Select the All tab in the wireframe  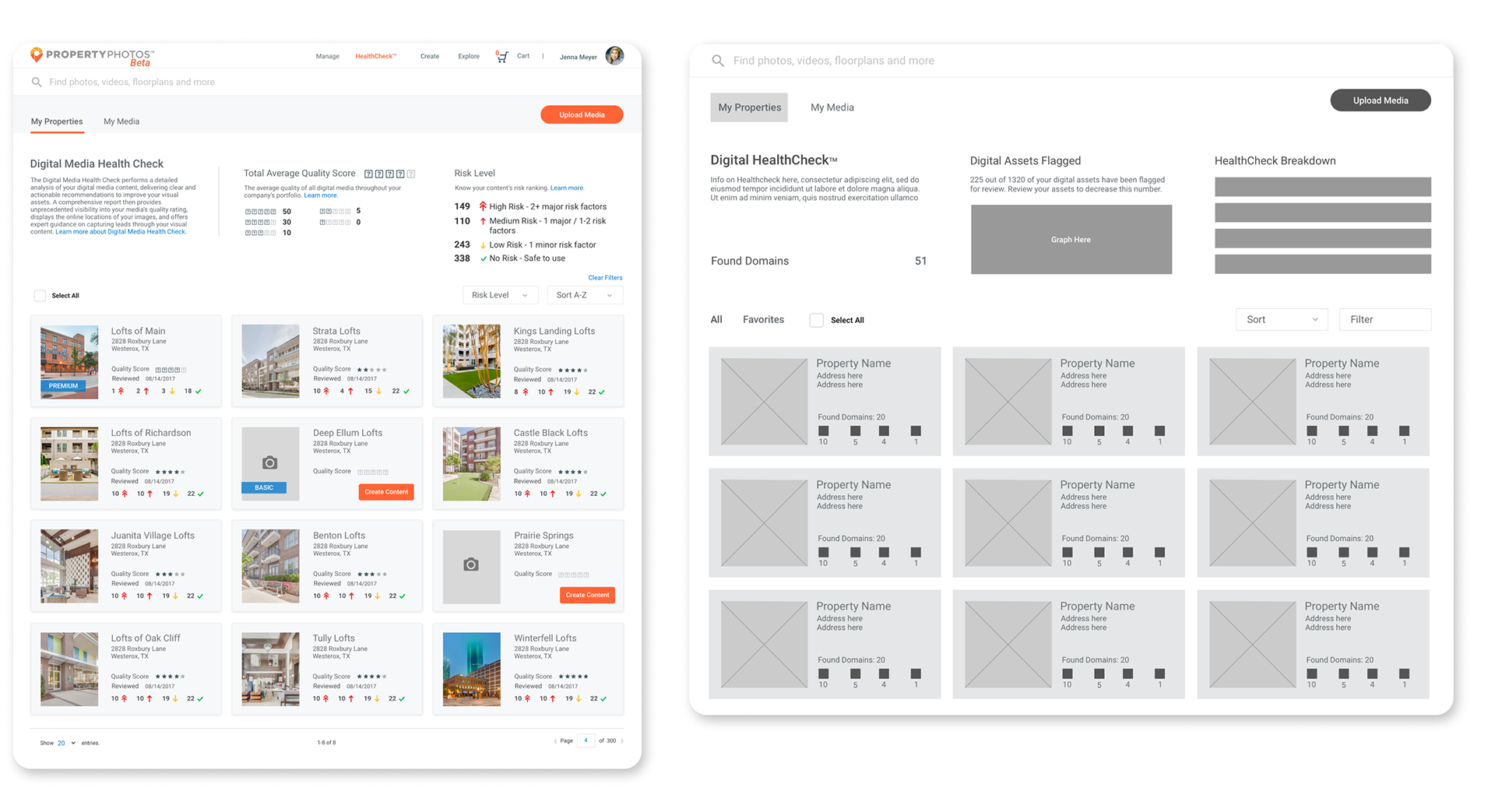pyautogui.click(x=716, y=319)
